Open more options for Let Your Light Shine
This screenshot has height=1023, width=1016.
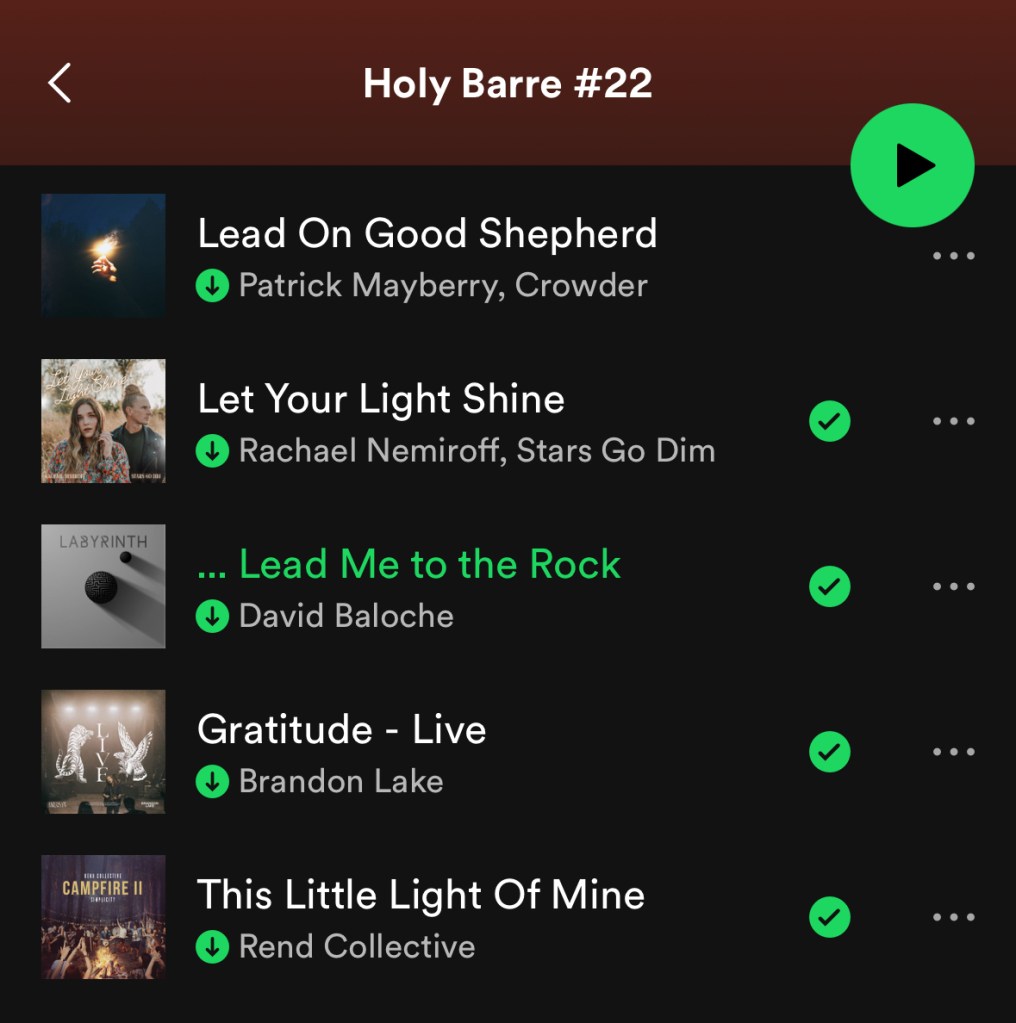953,421
